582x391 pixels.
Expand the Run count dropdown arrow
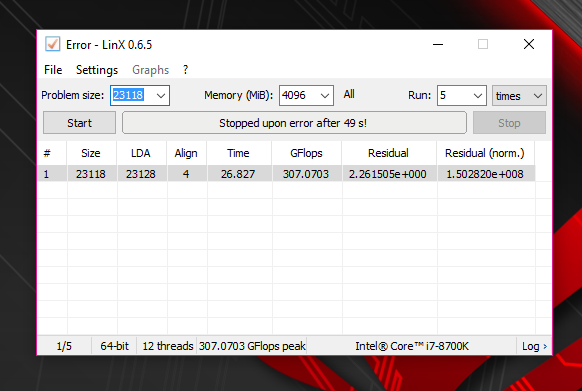pyautogui.click(x=478, y=96)
